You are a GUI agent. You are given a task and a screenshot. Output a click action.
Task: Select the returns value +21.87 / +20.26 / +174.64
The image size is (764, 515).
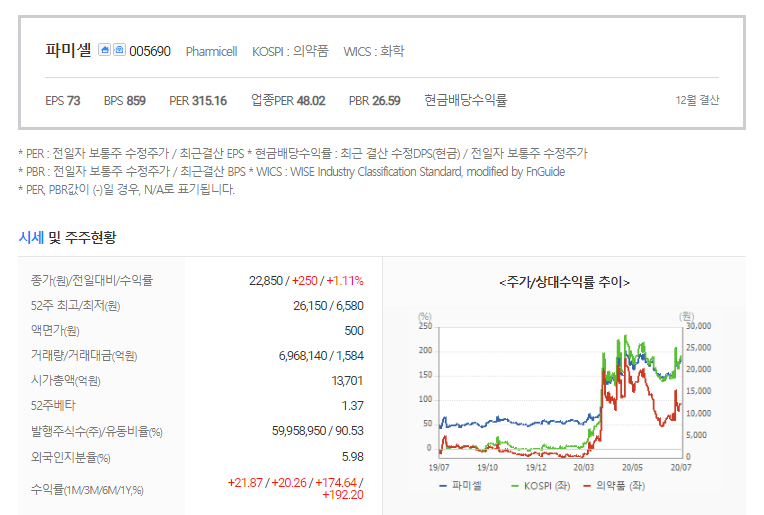296,489
